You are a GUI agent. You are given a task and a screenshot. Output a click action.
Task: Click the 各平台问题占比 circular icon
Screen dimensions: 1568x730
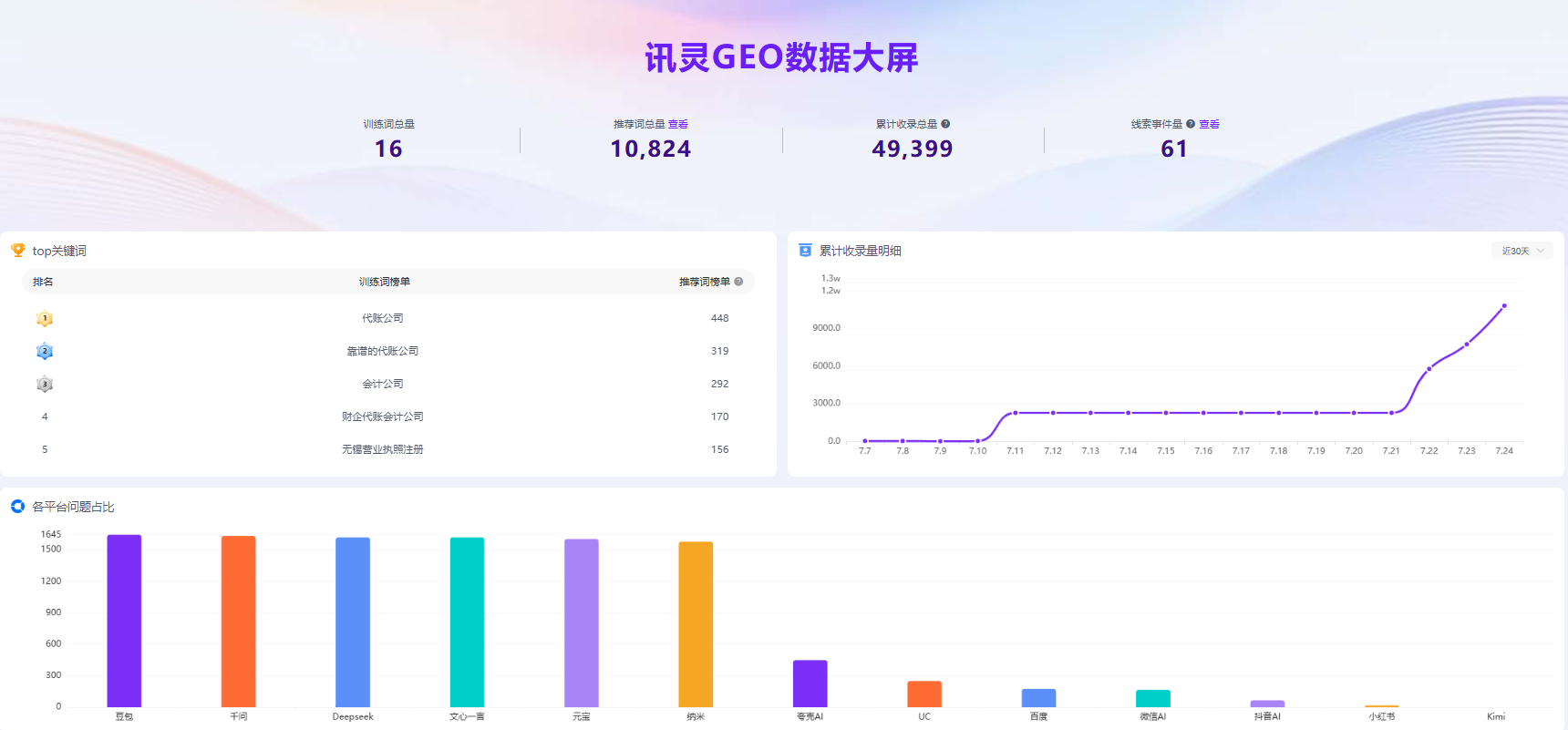coord(17,506)
